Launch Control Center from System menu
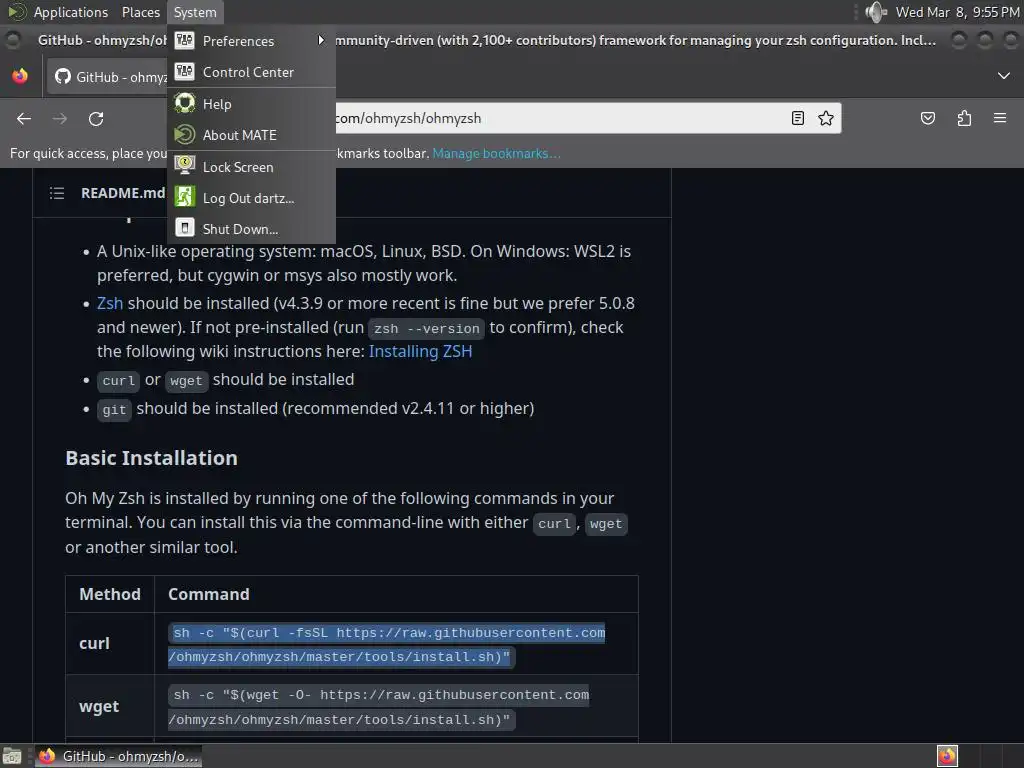The width and height of the screenshot is (1024, 768). (251, 72)
